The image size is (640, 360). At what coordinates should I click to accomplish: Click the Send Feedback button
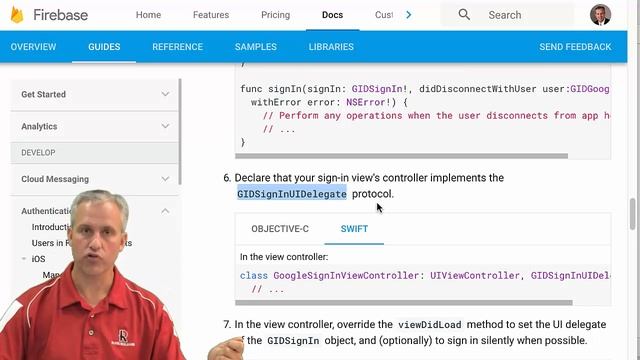click(575, 47)
